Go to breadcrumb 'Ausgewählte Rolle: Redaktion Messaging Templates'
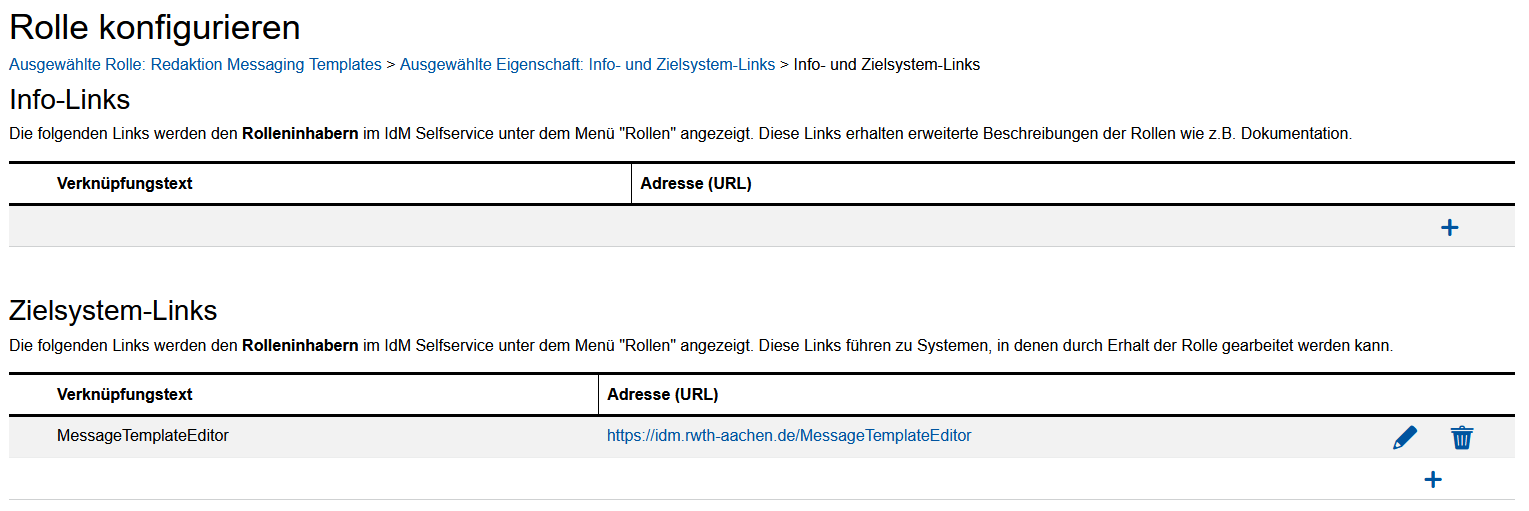Viewport: 1529px width, 511px height. tap(195, 65)
